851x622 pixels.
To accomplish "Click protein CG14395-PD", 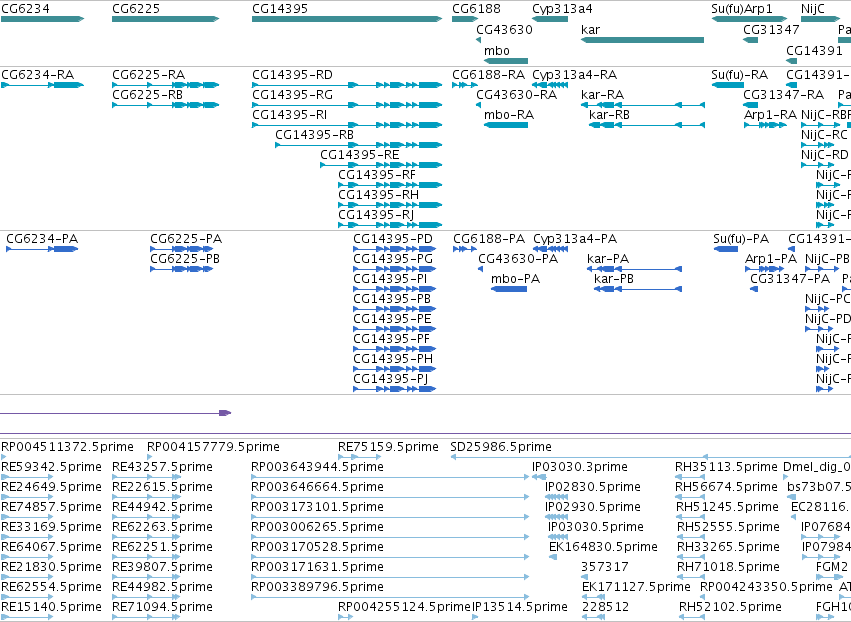I will (x=393, y=239).
